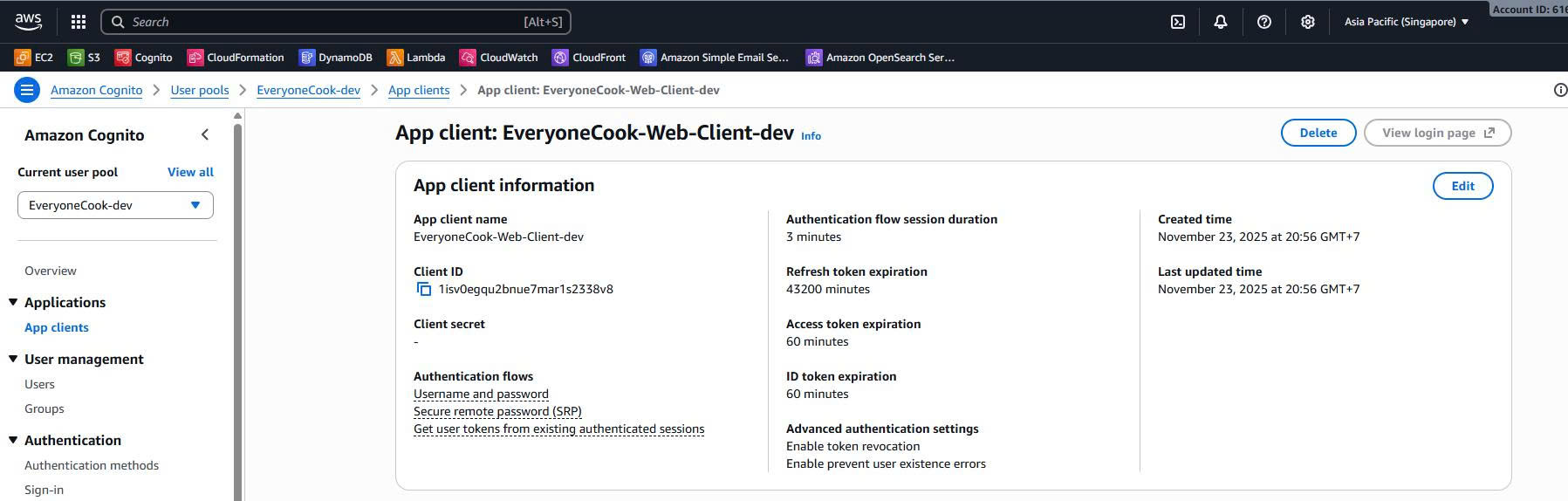Image resolution: width=1568 pixels, height=501 pixels.
Task: Click the Delete button
Action: [1318, 133]
